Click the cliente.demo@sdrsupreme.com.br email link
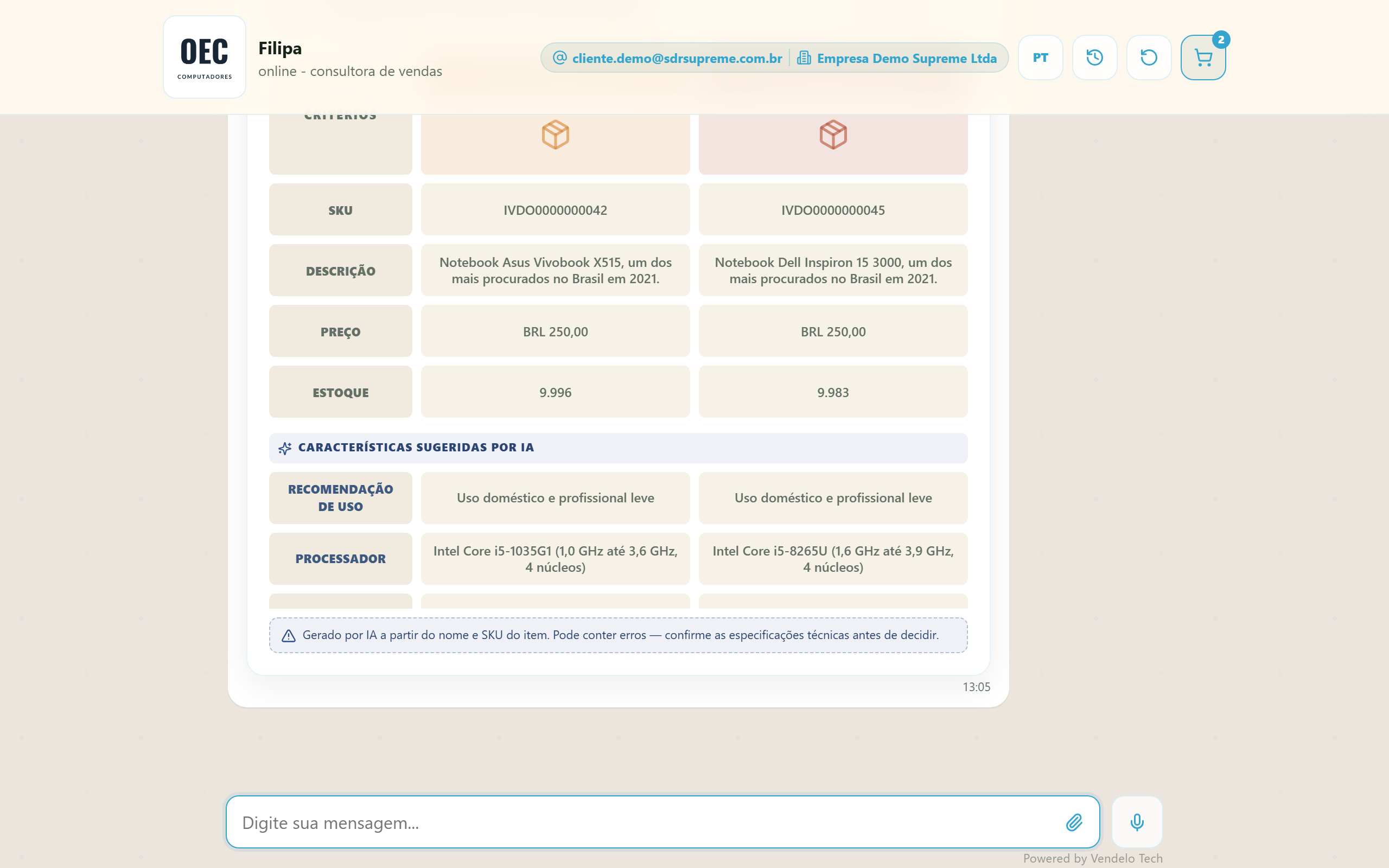The height and width of the screenshot is (868, 1389). click(677, 58)
